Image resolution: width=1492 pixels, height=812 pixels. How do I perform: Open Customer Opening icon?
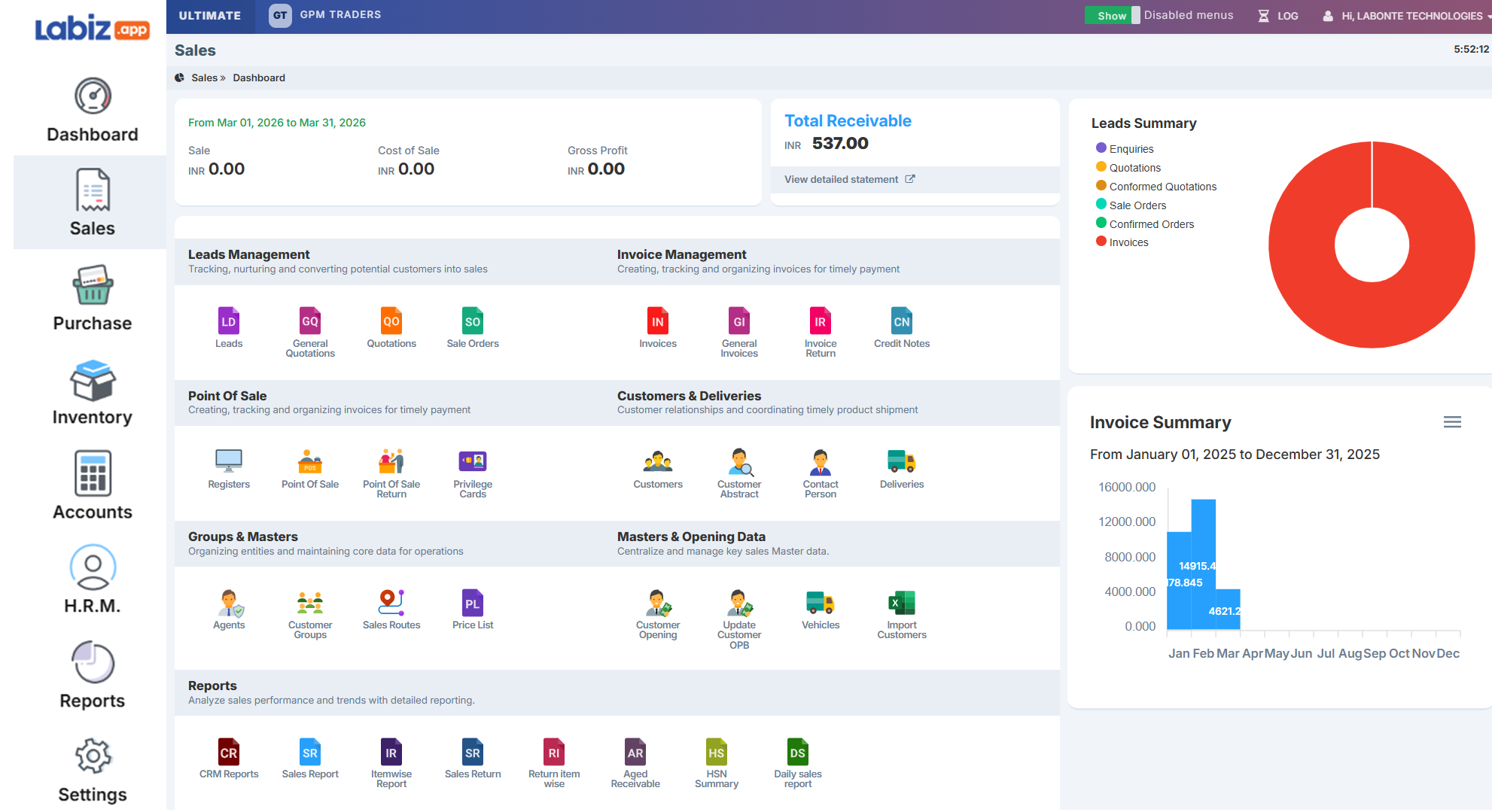[x=658, y=603]
